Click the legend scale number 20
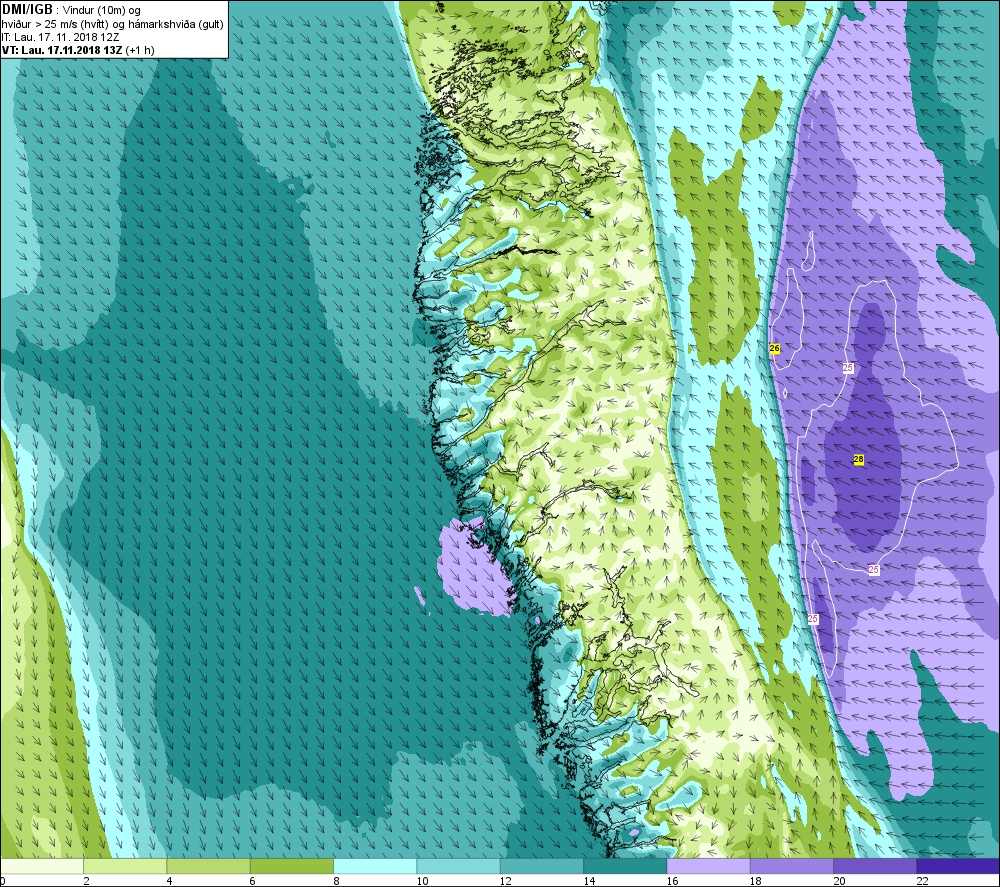This screenshot has height=887, width=1000. point(839,881)
